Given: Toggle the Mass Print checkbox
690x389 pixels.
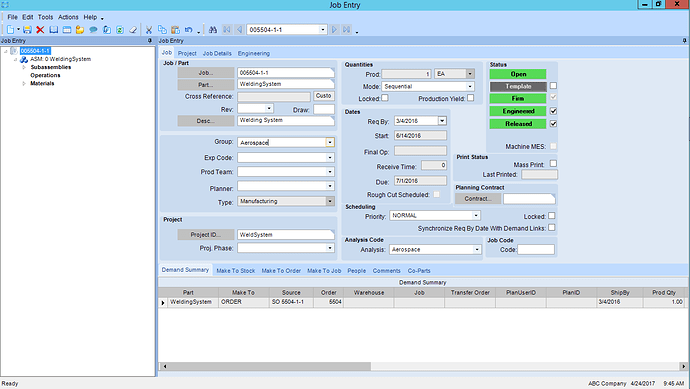Looking at the screenshot, I should pyautogui.click(x=553, y=164).
